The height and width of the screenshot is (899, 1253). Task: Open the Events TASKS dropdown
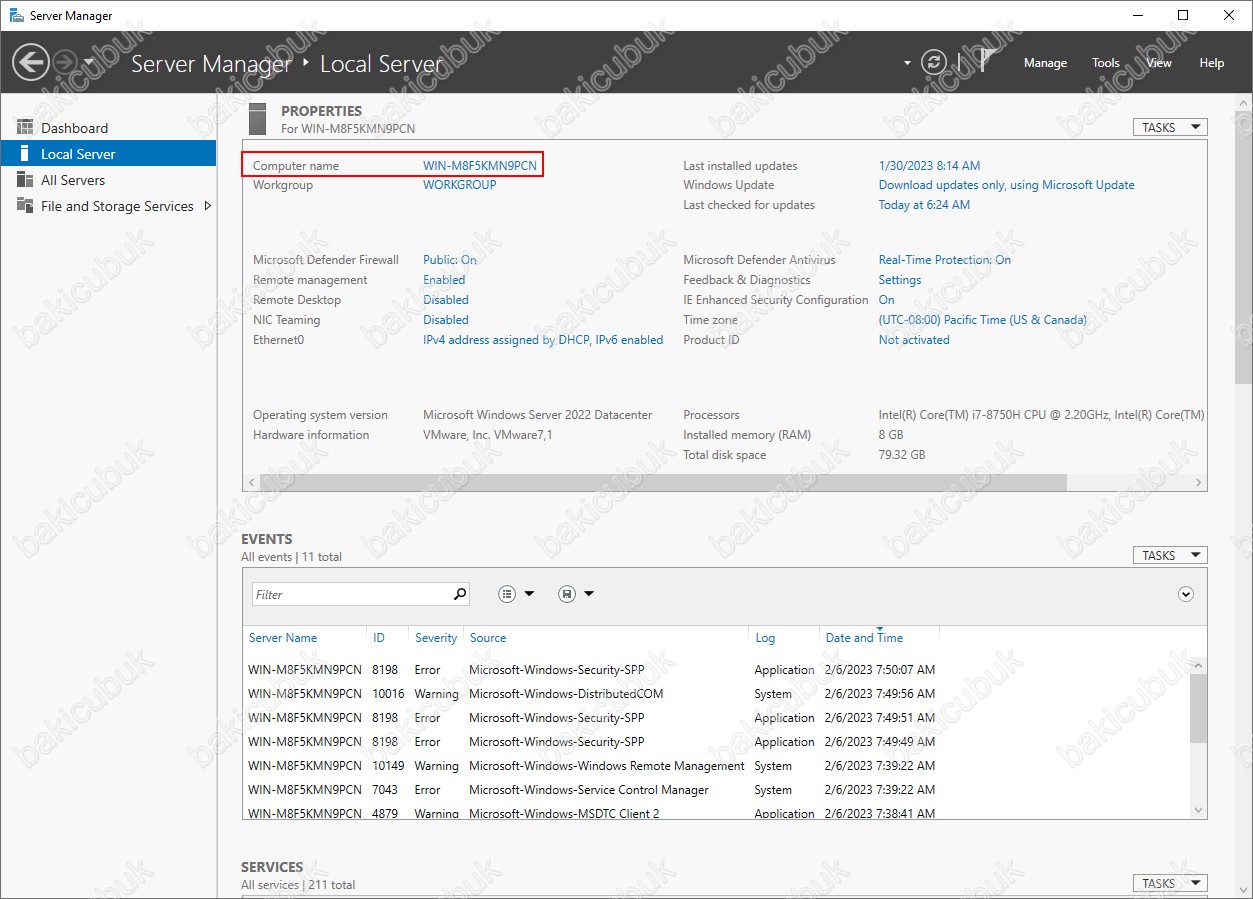tap(1170, 555)
